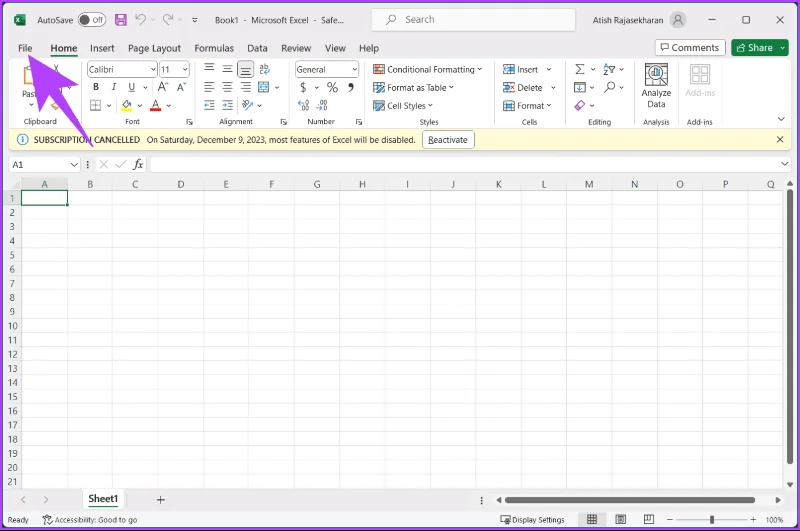This screenshot has width=800, height=531.
Task: Switch to the Data tab
Action: point(257,48)
